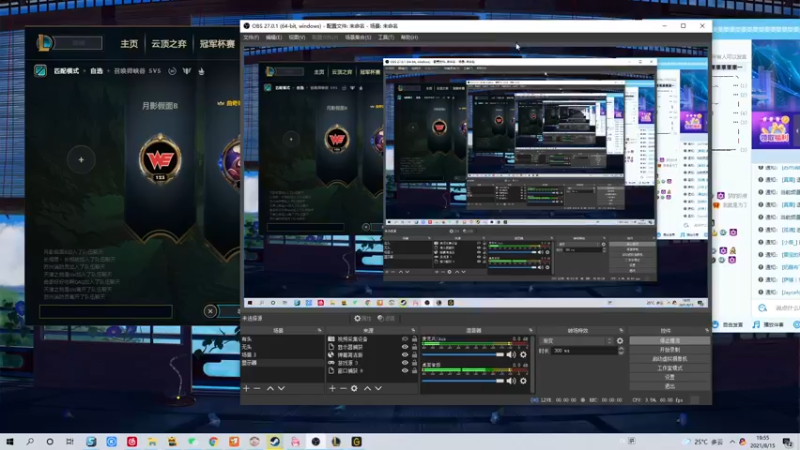
Task: Enable 工作室模式 in OBS controls
Action: click(669, 368)
